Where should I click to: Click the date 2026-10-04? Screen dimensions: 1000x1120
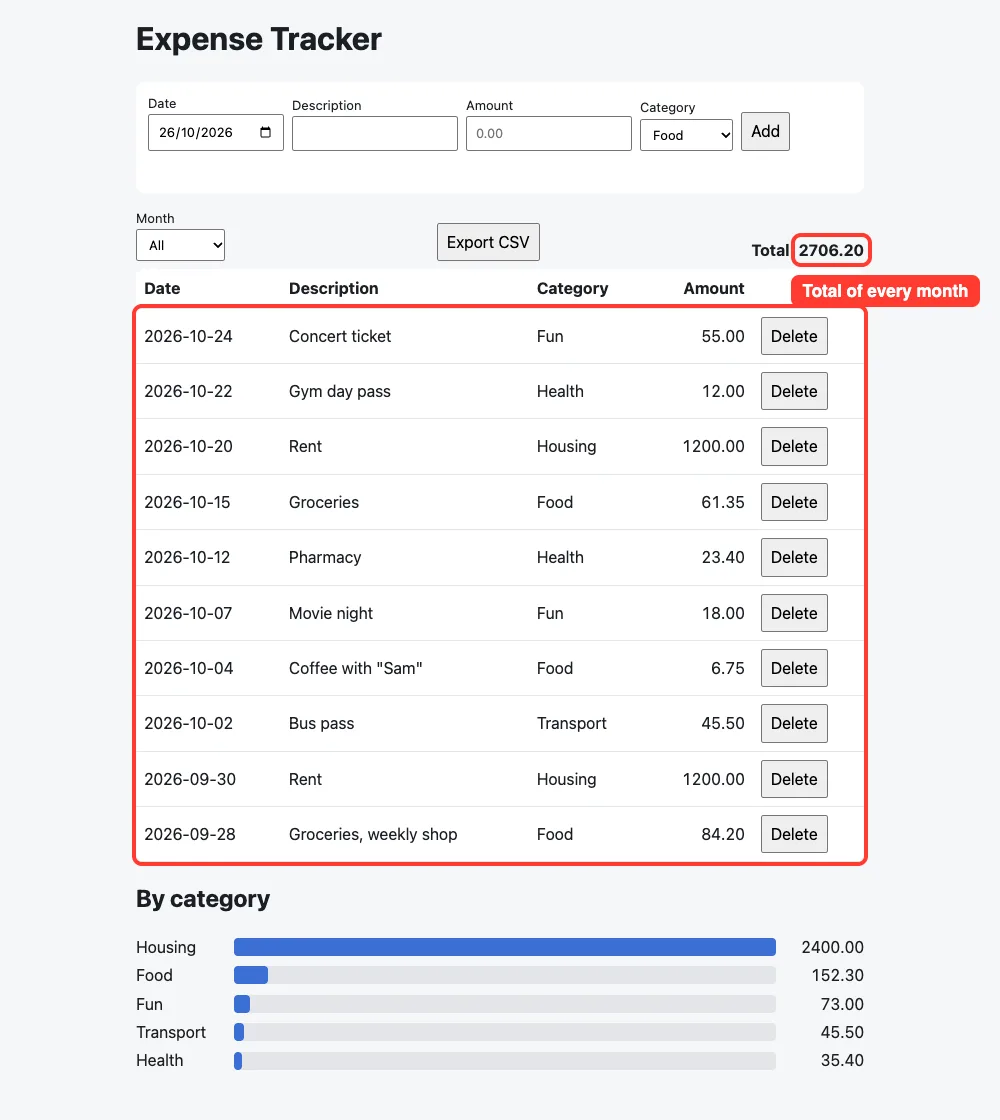[189, 669]
